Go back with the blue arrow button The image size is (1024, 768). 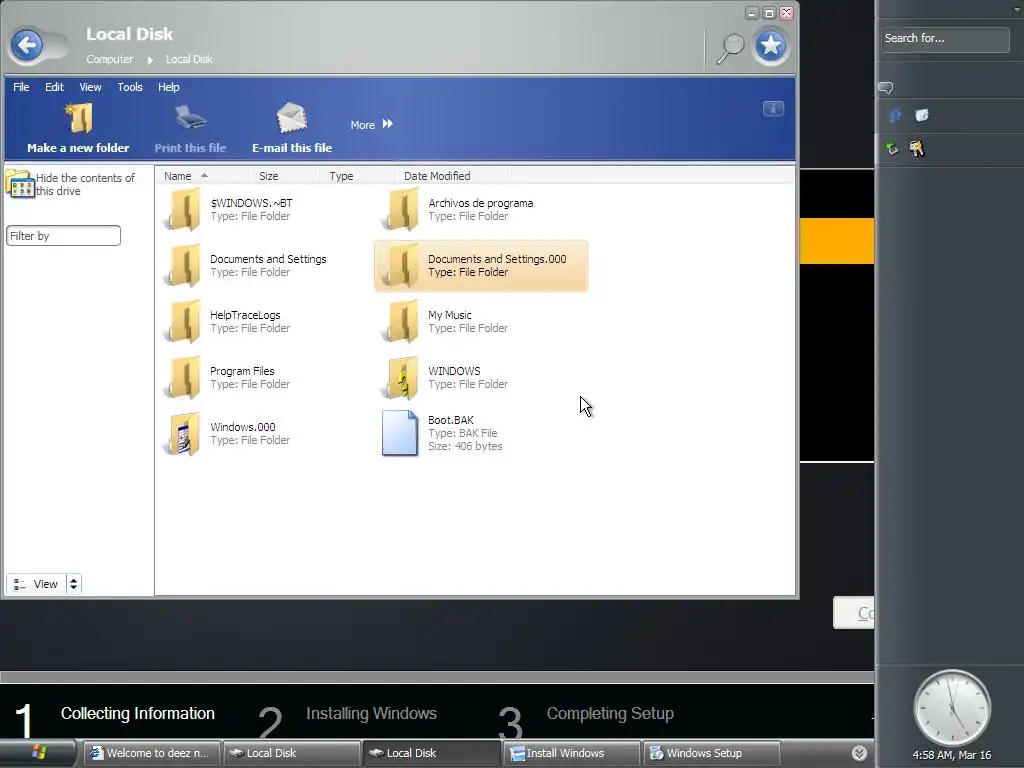27,46
